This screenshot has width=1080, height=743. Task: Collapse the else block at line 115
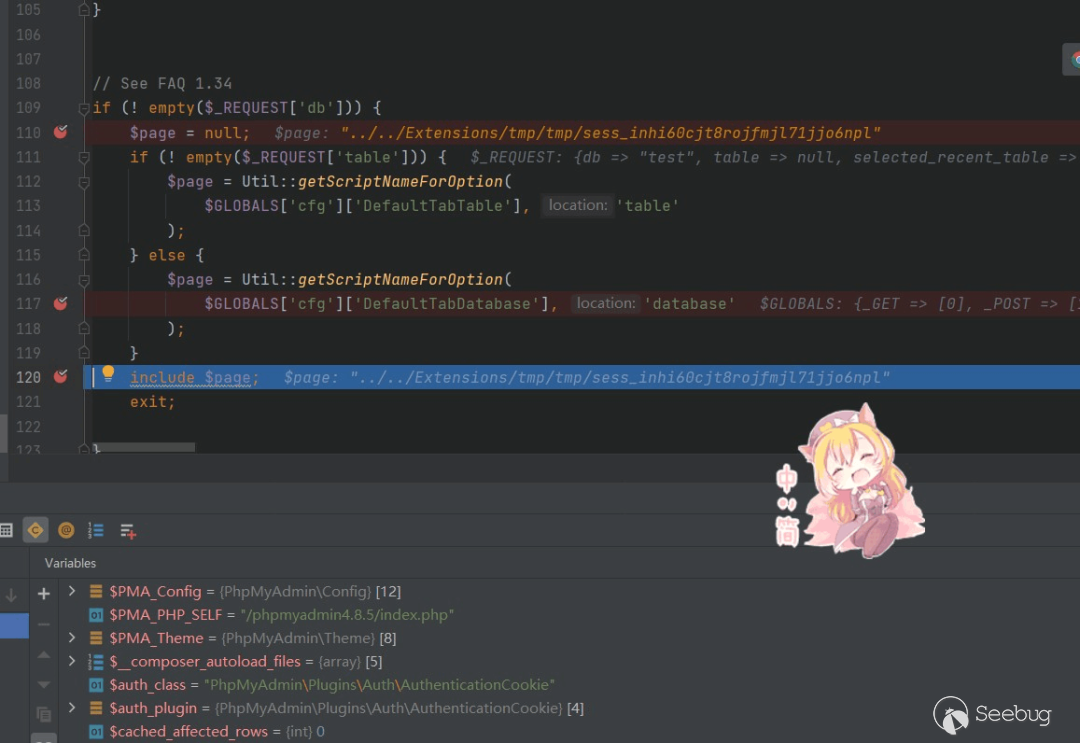(83, 255)
